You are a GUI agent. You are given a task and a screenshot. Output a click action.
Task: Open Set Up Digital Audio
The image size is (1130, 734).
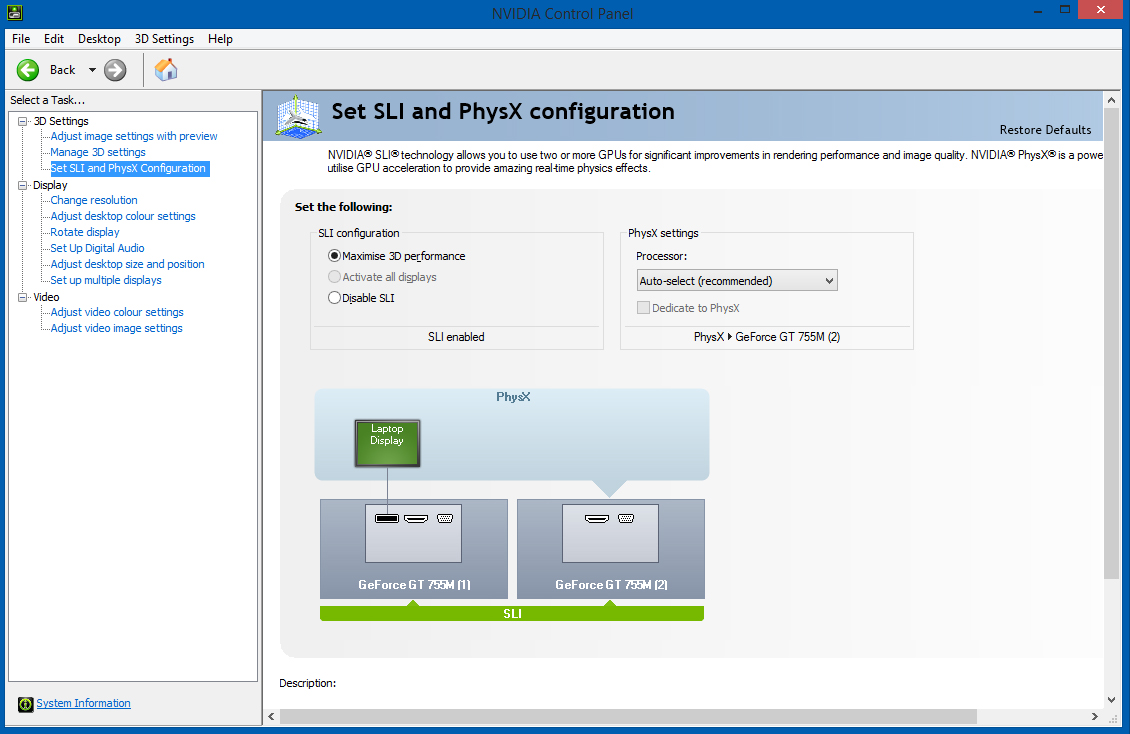coord(97,248)
